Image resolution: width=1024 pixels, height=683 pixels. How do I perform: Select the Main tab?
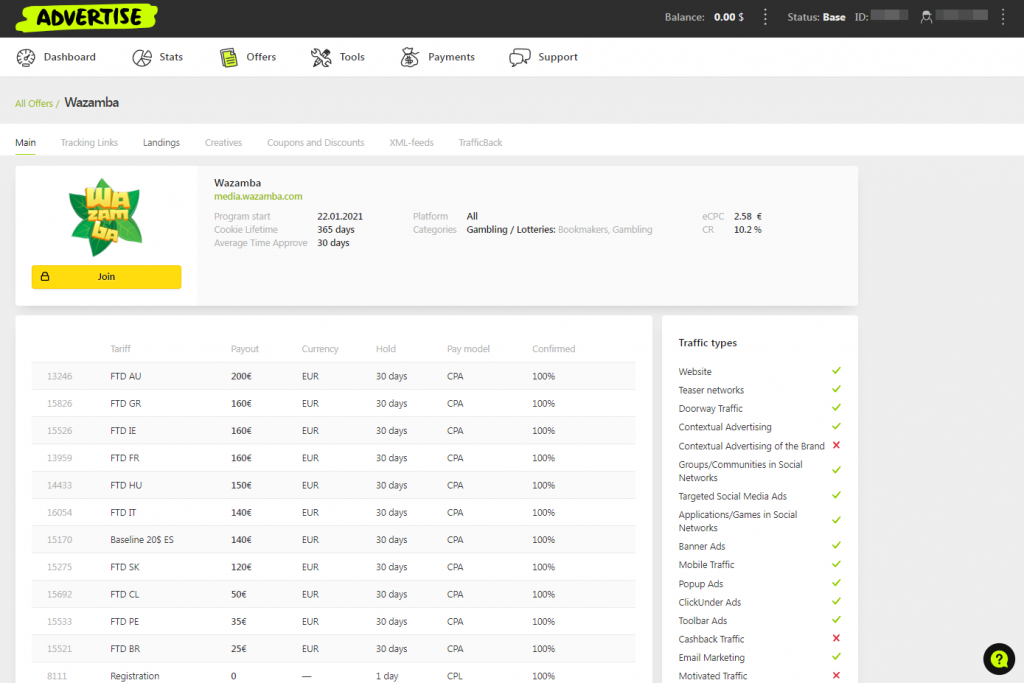(25, 142)
